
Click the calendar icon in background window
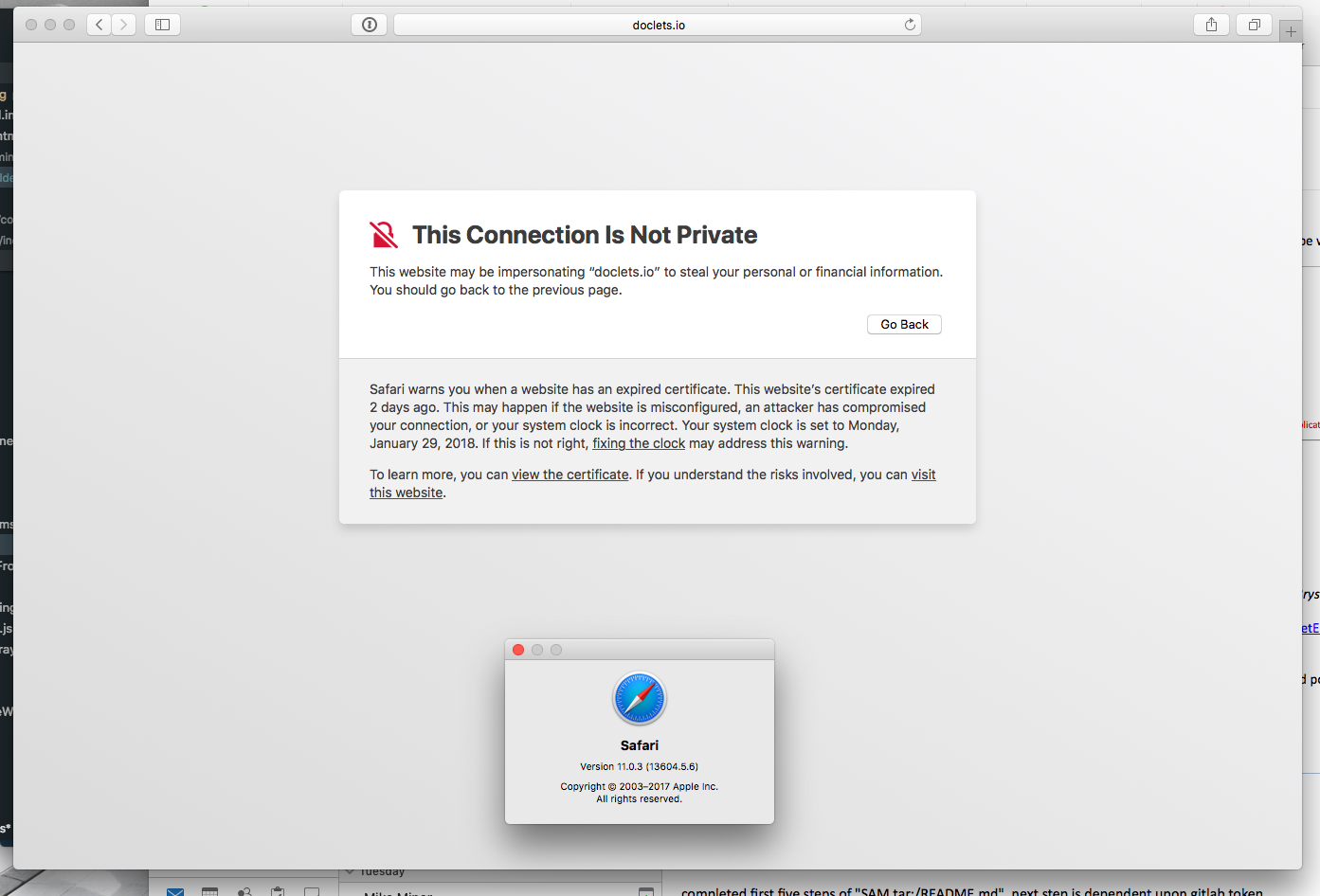210,891
